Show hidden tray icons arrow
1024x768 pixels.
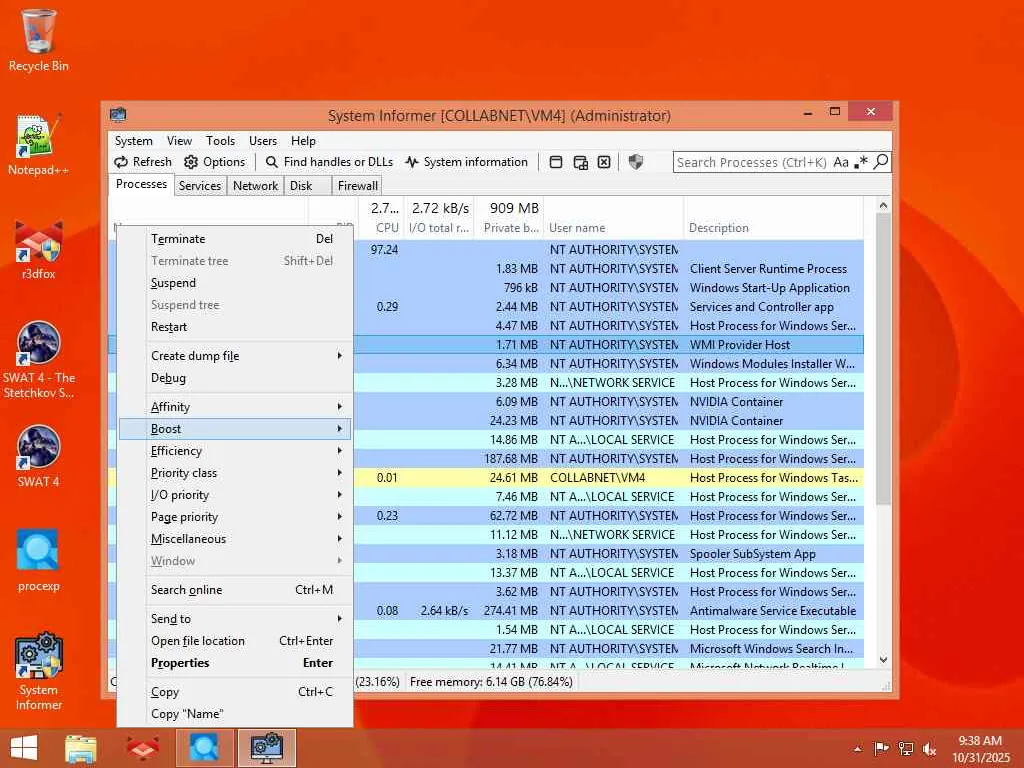(857, 748)
